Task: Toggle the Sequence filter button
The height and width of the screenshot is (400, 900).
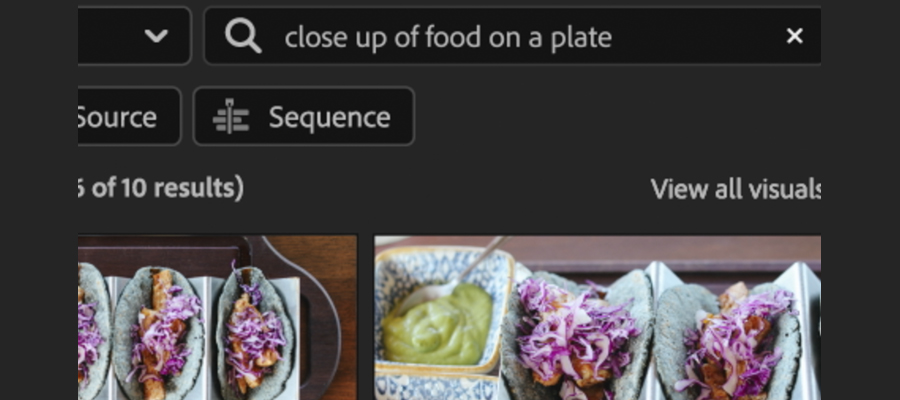Action: [303, 117]
